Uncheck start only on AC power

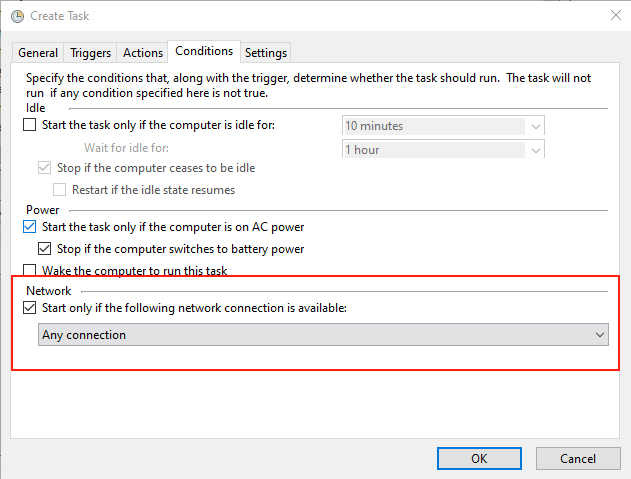click(29, 227)
